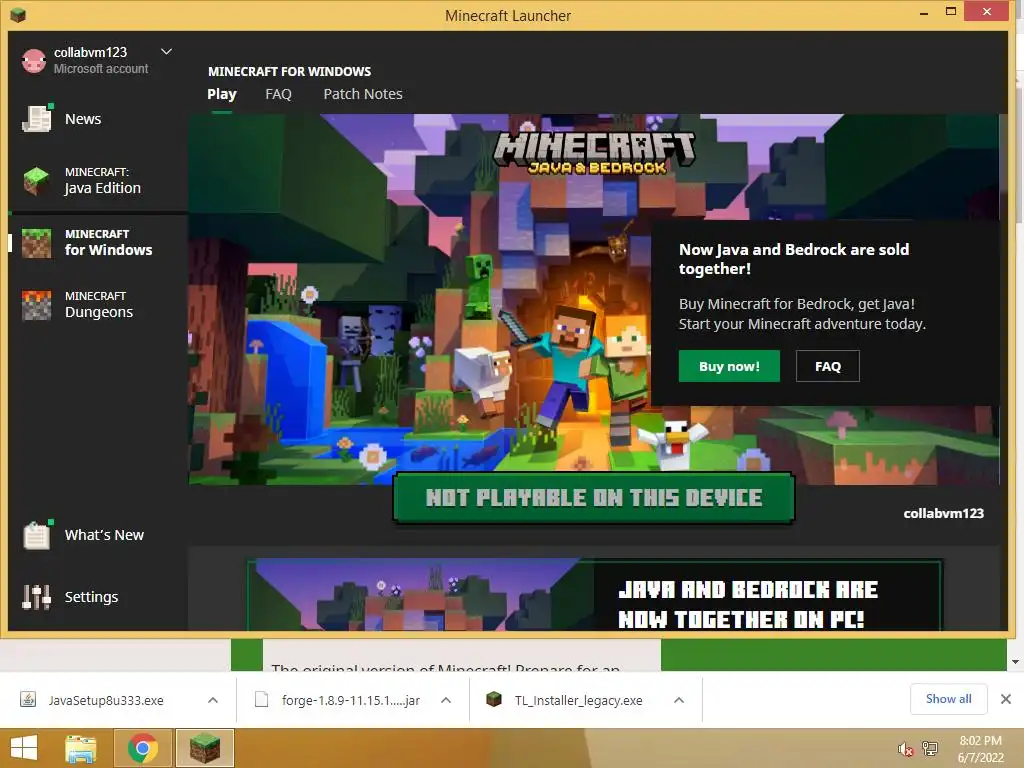The height and width of the screenshot is (768, 1024).
Task: Click the collabvm123 pig avatar
Action: pos(33,61)
